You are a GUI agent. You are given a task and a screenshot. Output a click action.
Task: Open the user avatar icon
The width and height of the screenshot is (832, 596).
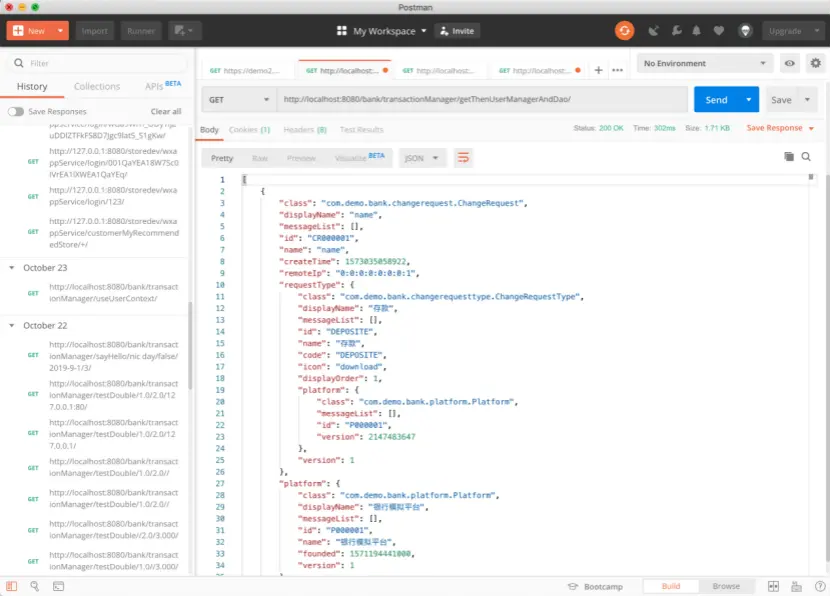[x=746, y=31]
